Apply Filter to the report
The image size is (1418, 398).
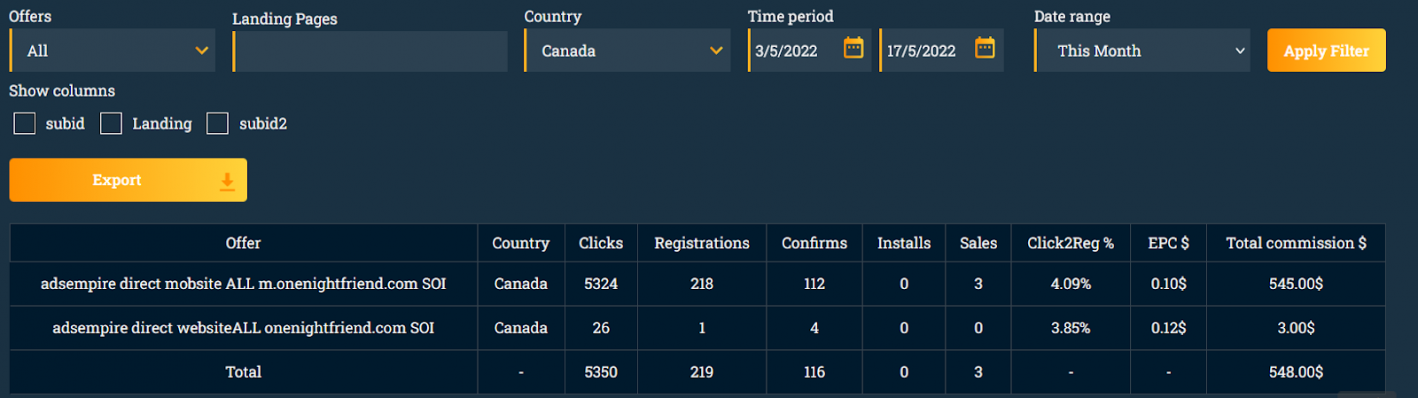coord(1326,50)
